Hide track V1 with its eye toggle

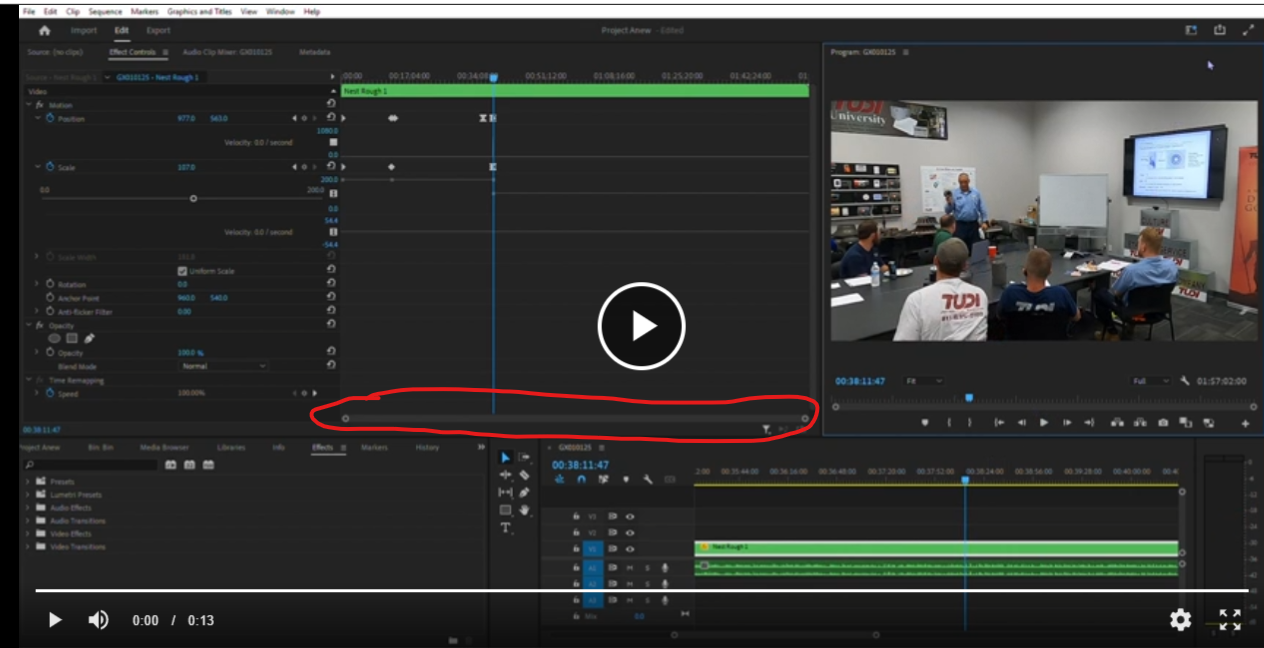(629, 548)
